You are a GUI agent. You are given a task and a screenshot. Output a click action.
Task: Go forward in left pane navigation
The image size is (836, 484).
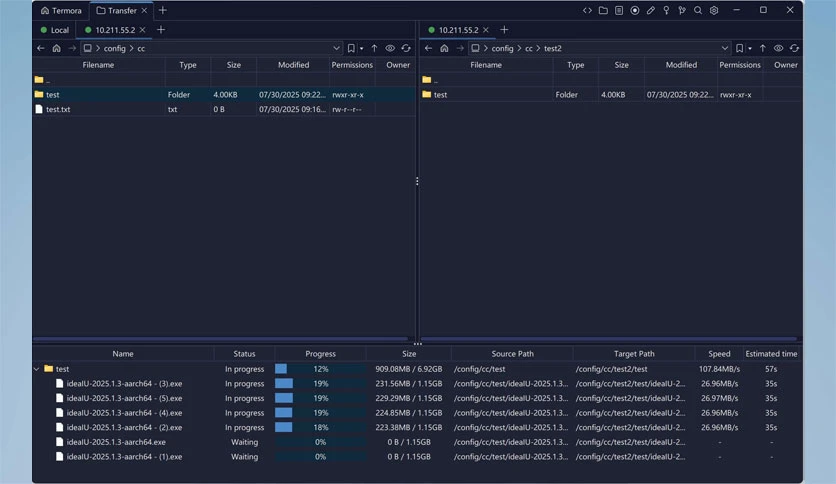72,48
